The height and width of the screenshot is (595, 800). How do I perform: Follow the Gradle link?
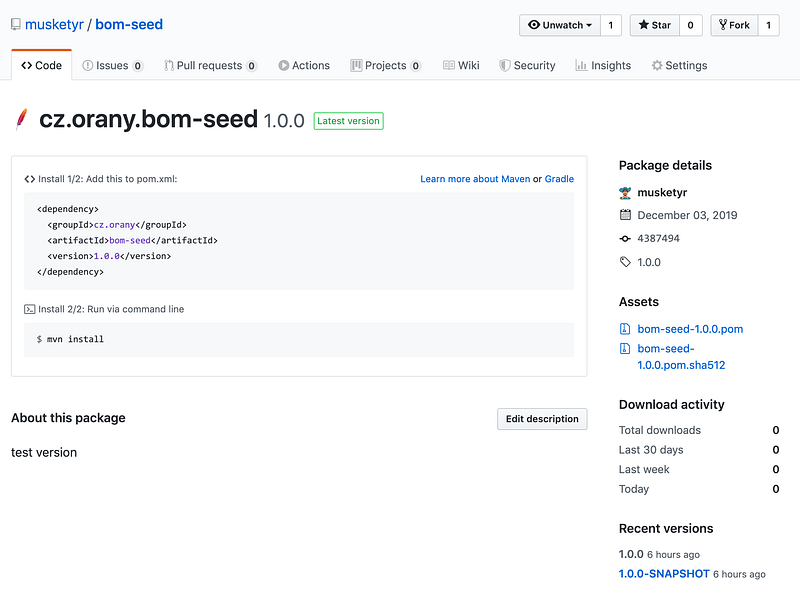coord(559,179)
